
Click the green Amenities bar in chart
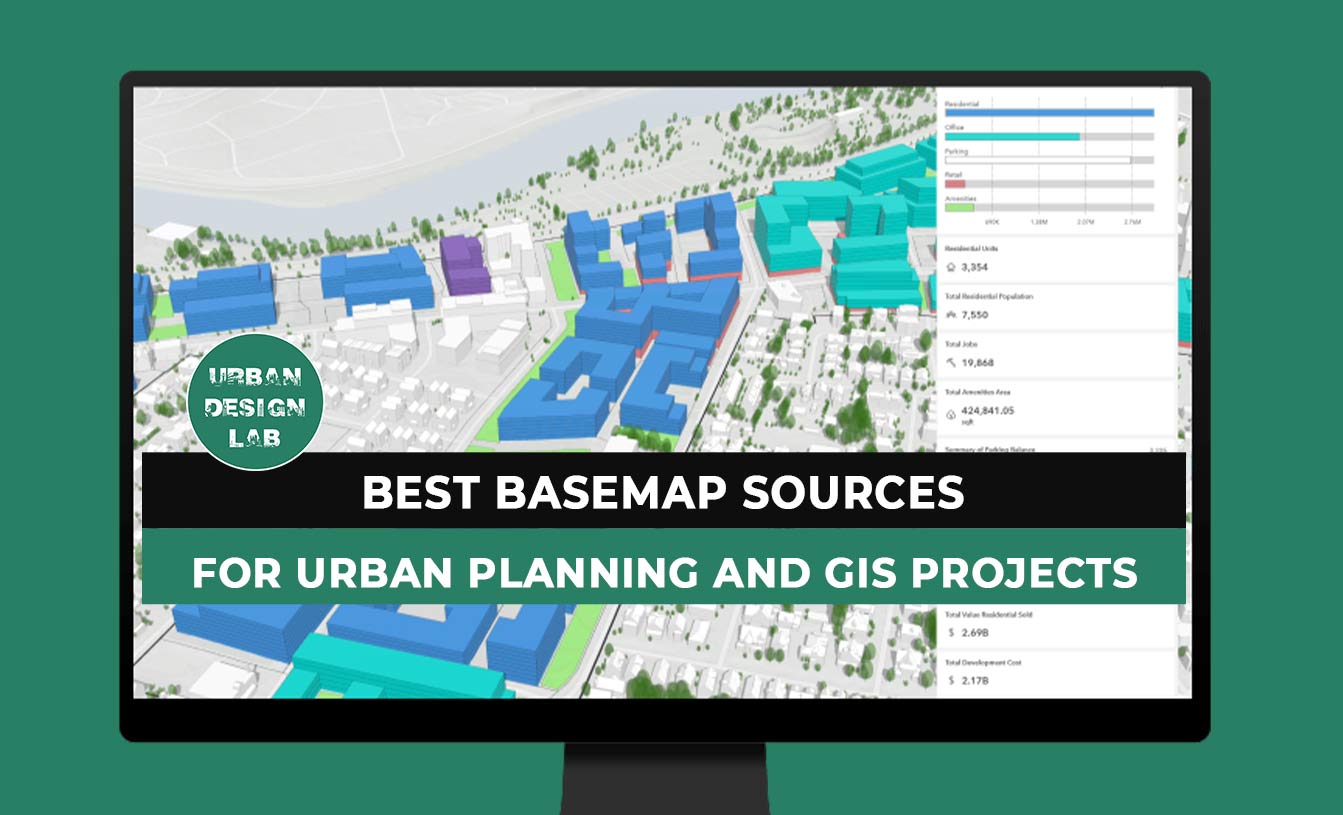[959, 208]
